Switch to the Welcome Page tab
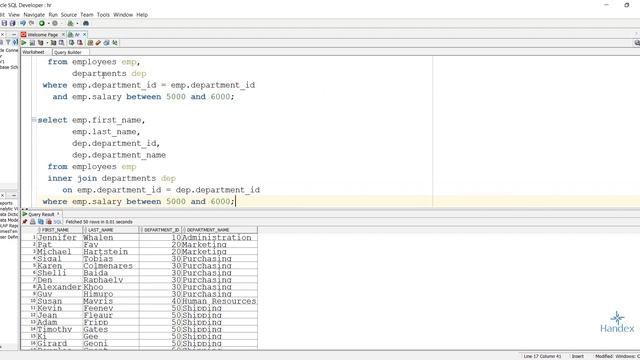This screenshot has height=360, width=640. pos(42,35)
